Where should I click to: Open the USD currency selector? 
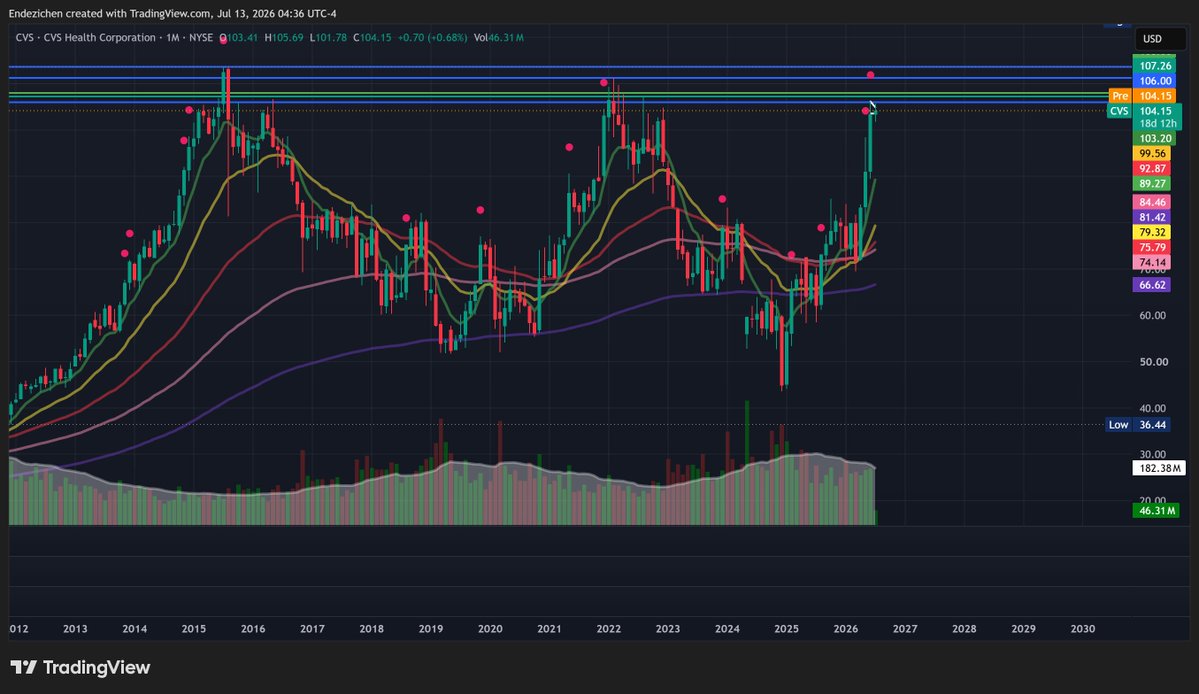pyautogui.click(x=1159, y=38)
